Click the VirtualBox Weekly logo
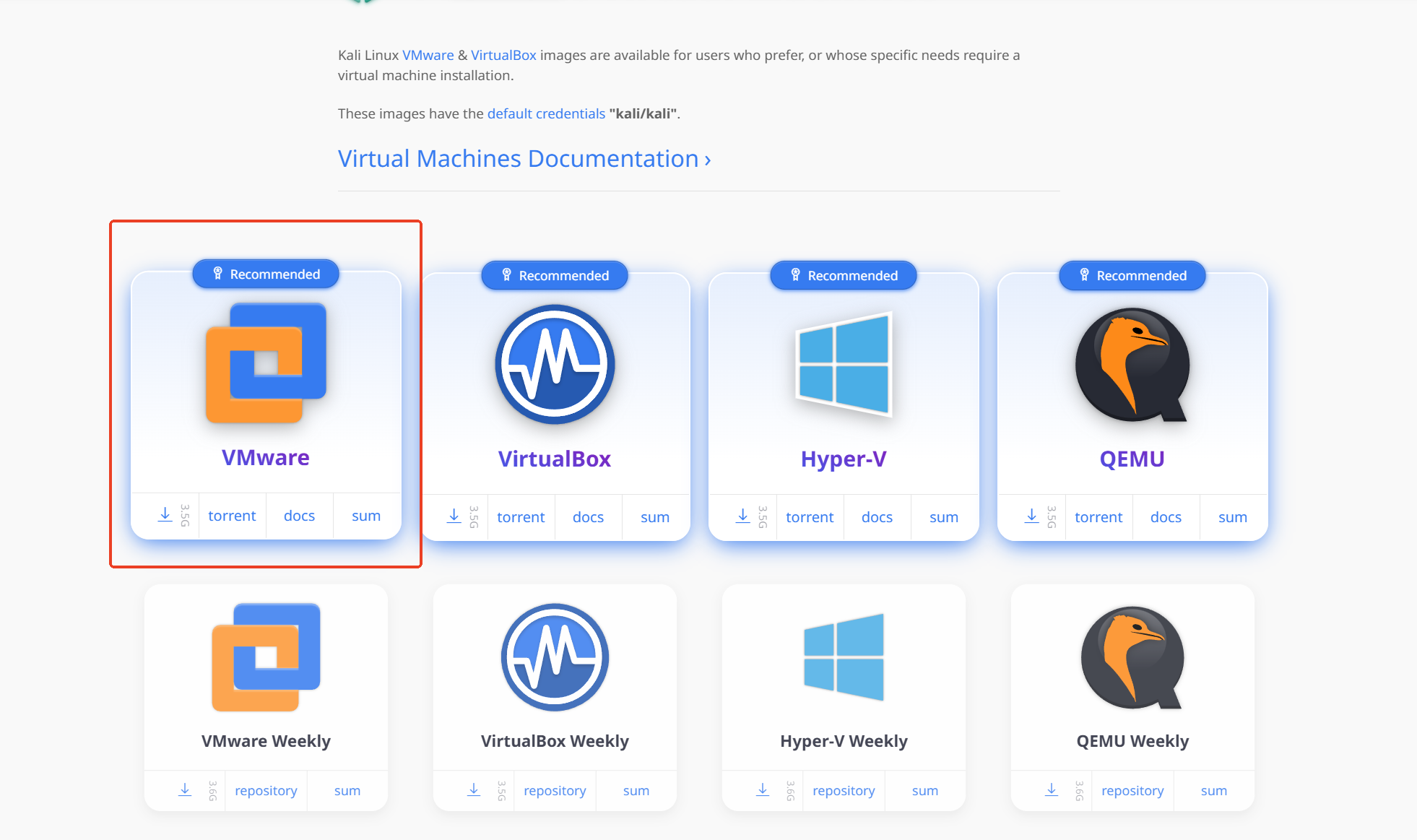The height and width of the screenshot is (840, 1417). [x=555, y=657]
